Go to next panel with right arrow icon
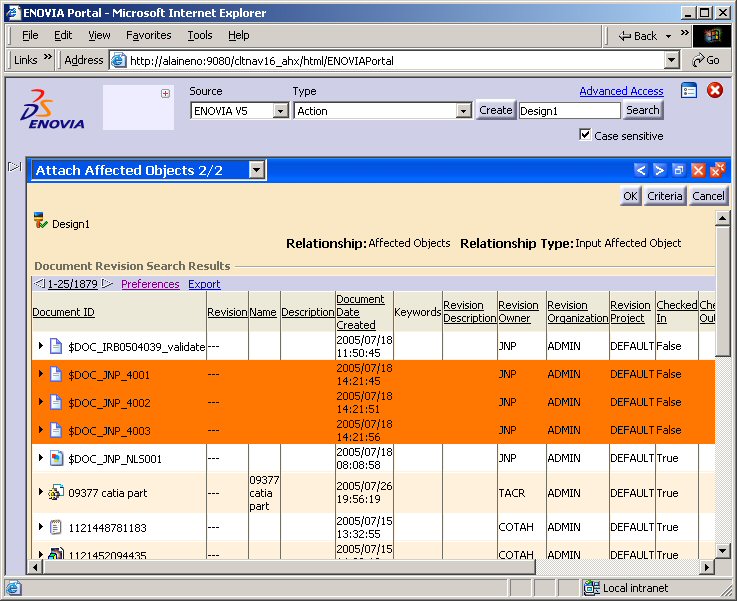 (659, 170)
